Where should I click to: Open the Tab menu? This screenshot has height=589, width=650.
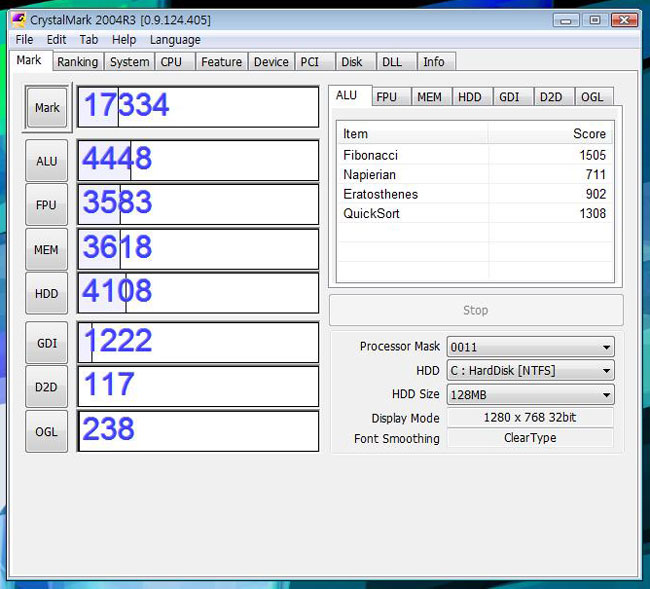(89, 40)
